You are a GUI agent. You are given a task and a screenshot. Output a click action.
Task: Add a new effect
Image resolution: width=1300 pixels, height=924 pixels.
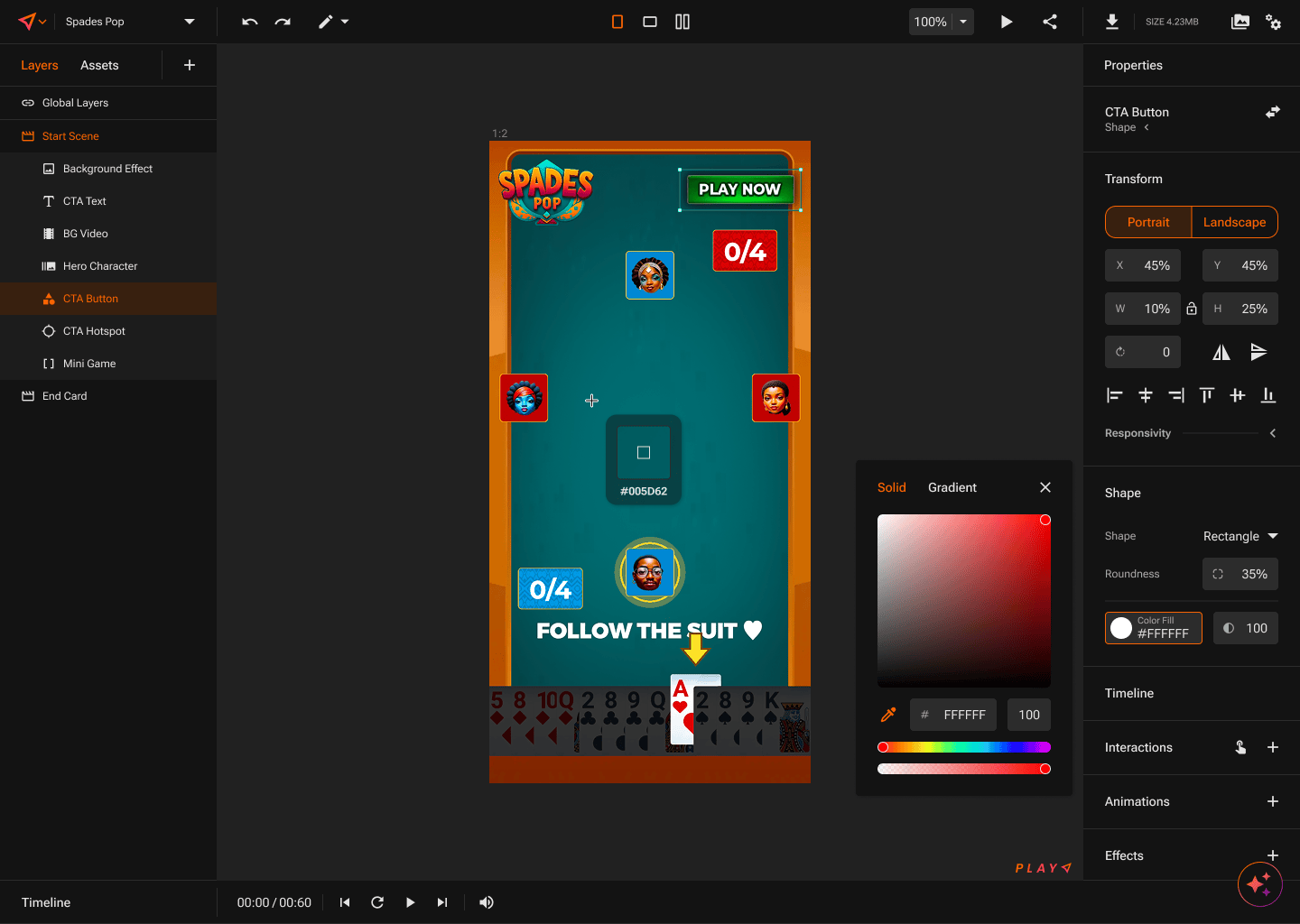1273,855
